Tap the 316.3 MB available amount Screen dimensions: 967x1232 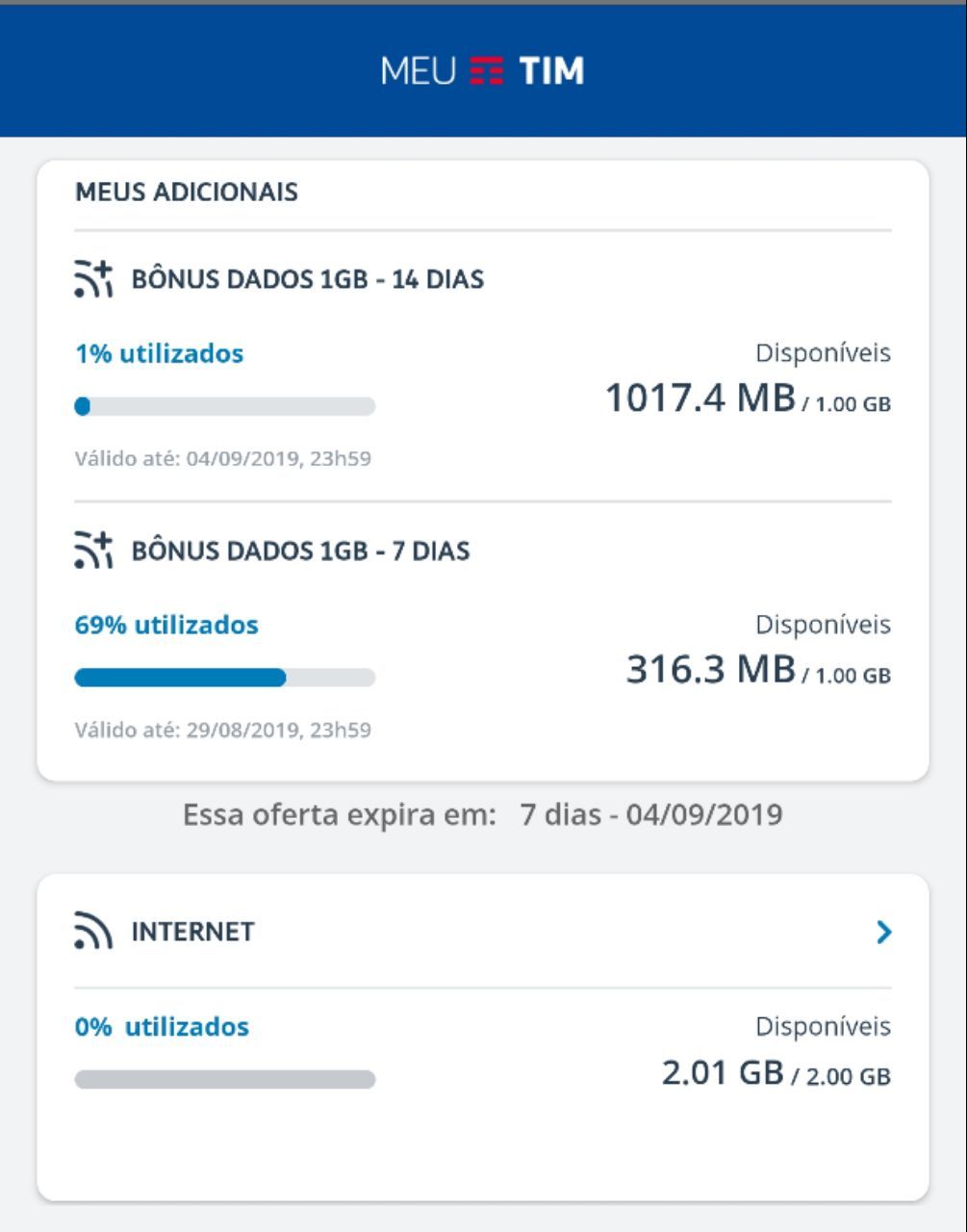[711, 670]
